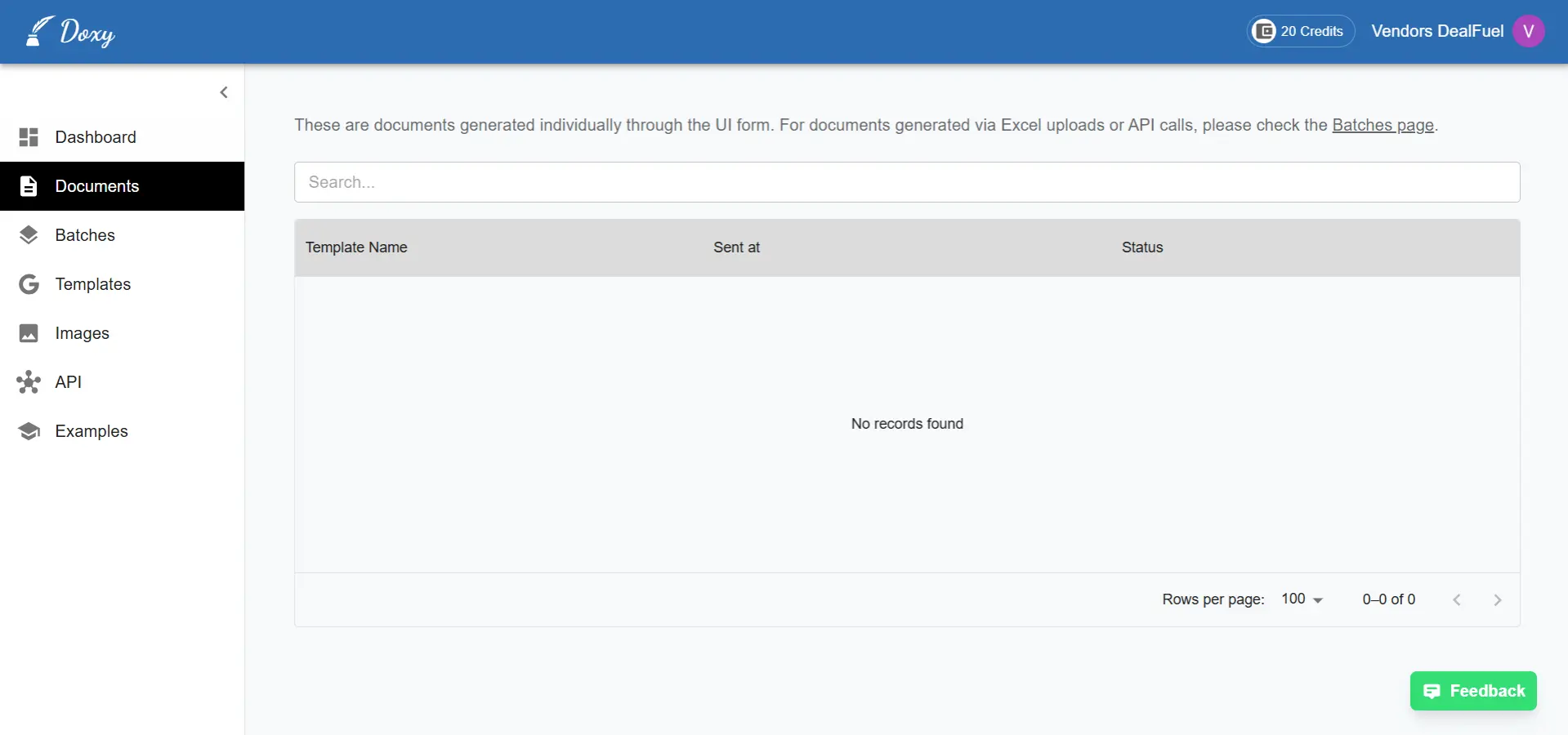Follow the Batches page link
This screenshot has width=1568, height=735.
click(1383, 125)
